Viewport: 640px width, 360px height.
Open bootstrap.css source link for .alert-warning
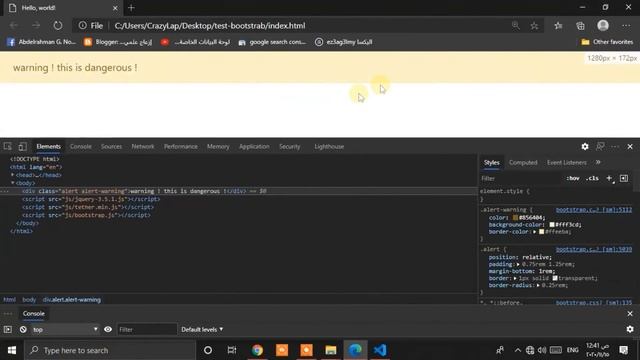point(593,210)
